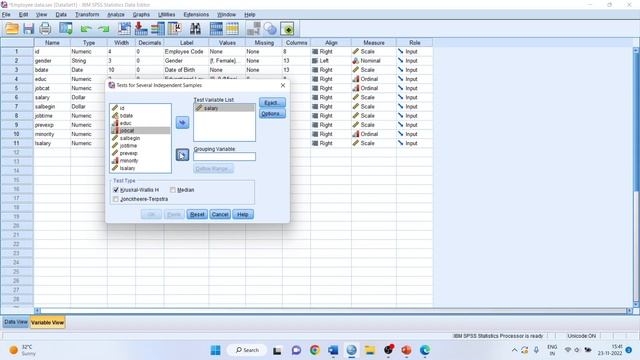Click the Measure column header

click(373, 42)
